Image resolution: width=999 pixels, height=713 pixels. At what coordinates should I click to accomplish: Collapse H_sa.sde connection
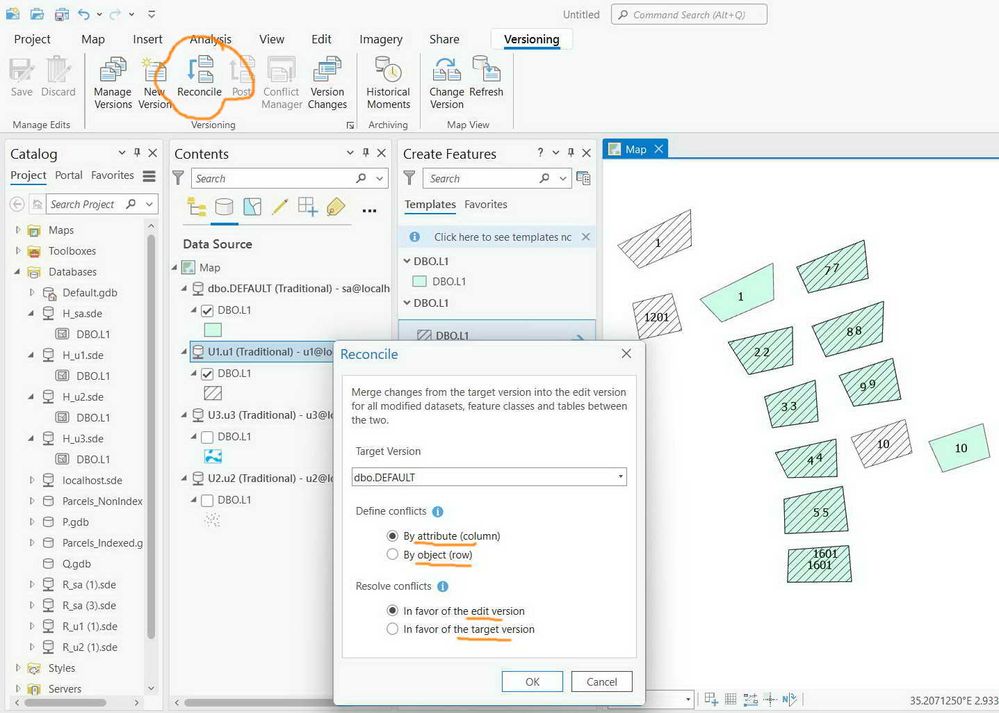[x=31, y=313]
